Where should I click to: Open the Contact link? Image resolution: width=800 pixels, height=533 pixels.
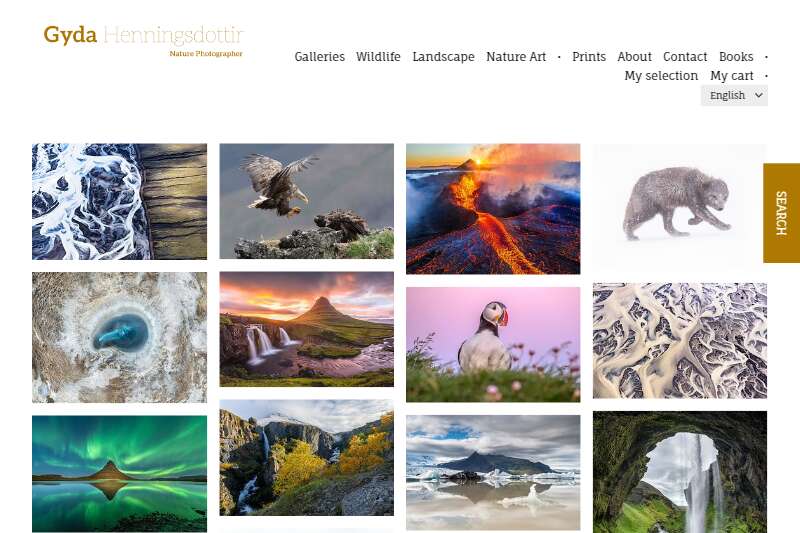point(685,57)
